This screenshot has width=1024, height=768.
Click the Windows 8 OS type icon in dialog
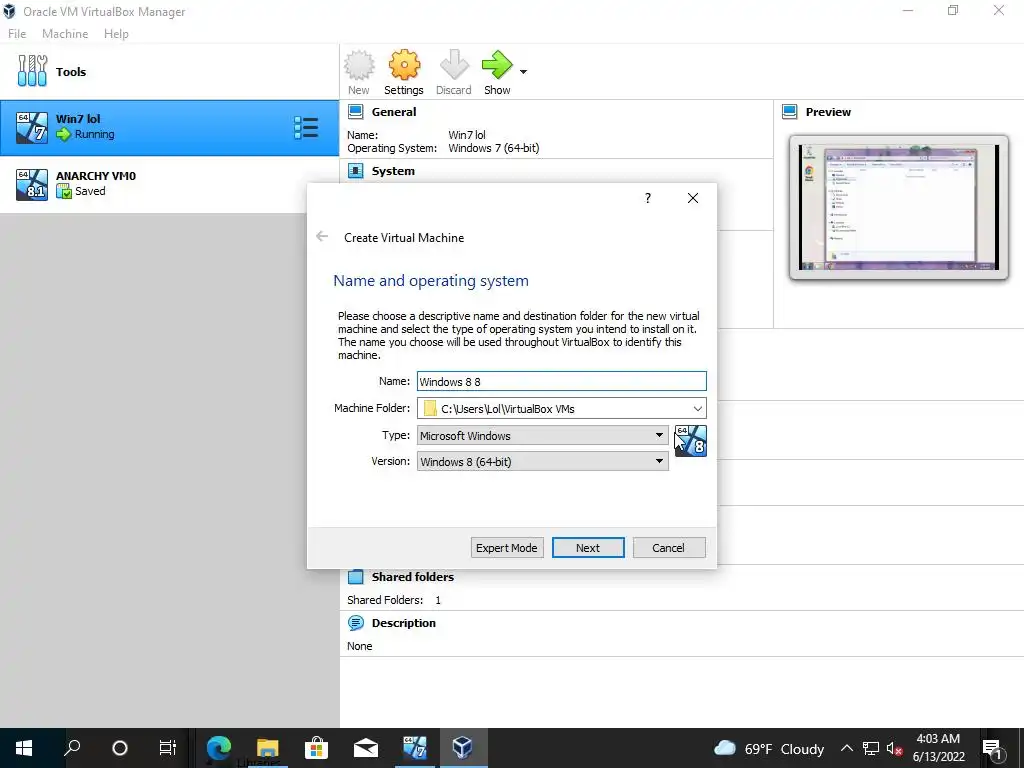tap(690, 441)
